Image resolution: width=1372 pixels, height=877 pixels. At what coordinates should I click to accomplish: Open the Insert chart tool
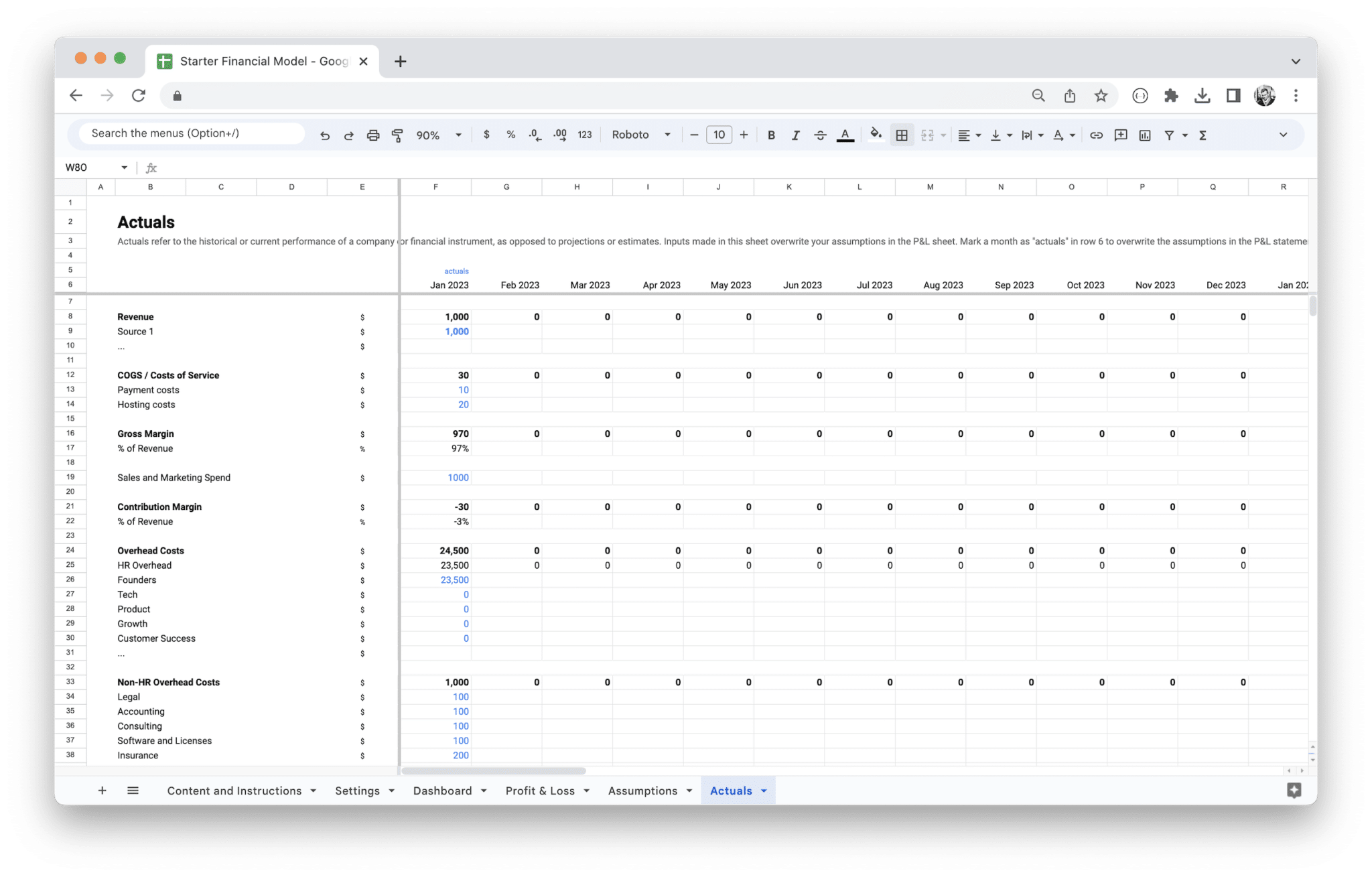pos(1144,135)
